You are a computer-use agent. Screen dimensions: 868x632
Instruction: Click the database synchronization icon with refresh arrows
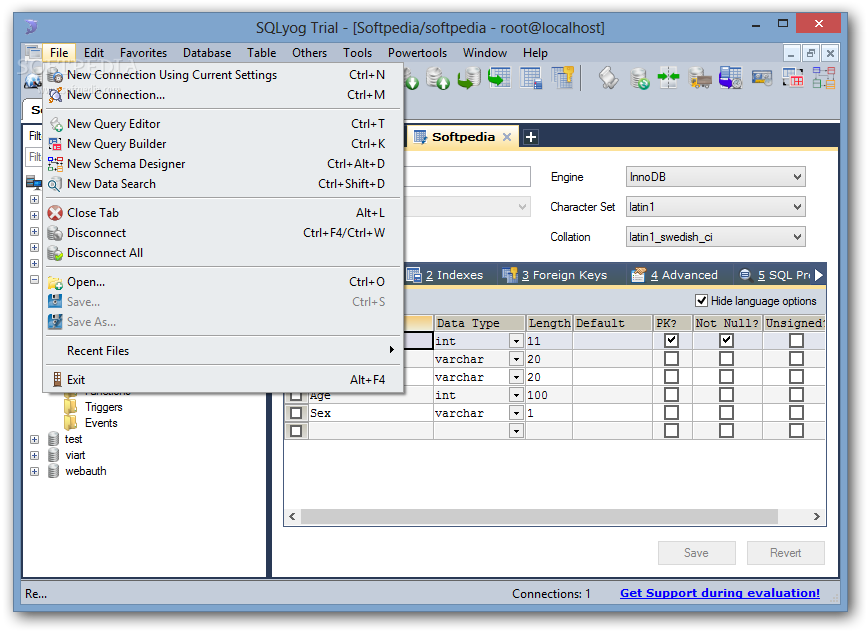[639, 79]
